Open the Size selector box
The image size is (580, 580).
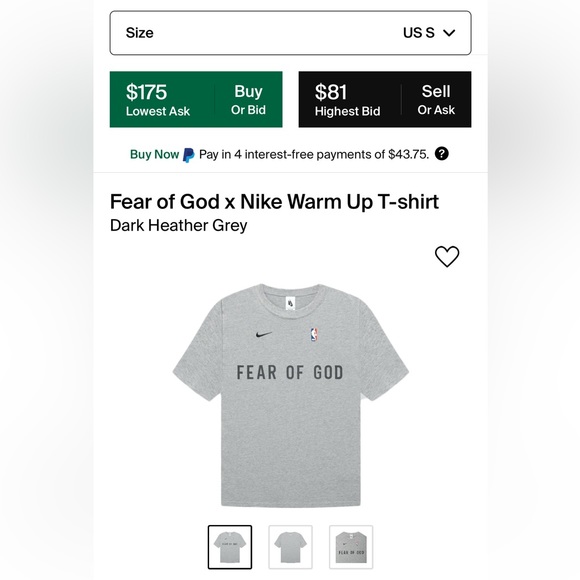(x=290, y=33)
